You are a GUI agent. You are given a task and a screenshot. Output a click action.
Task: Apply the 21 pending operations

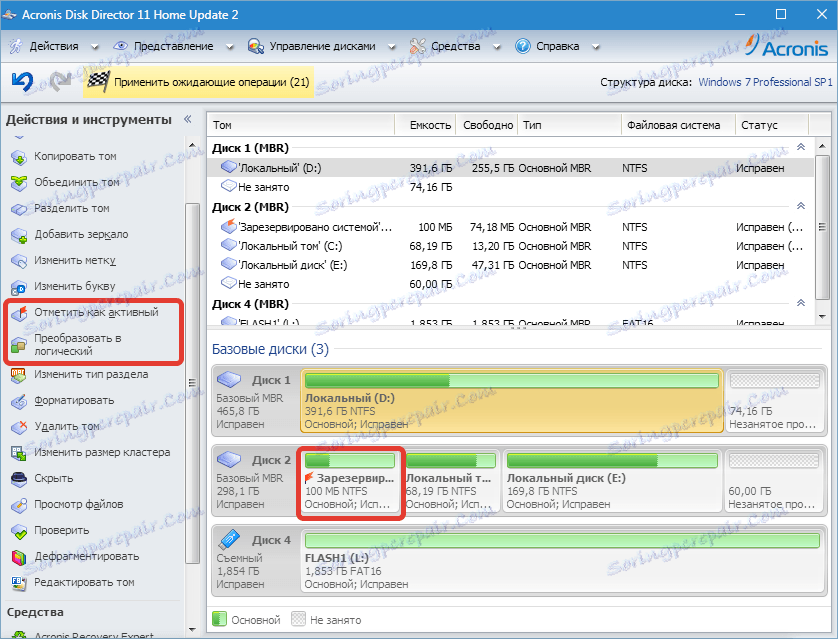[x=198, y=82]
